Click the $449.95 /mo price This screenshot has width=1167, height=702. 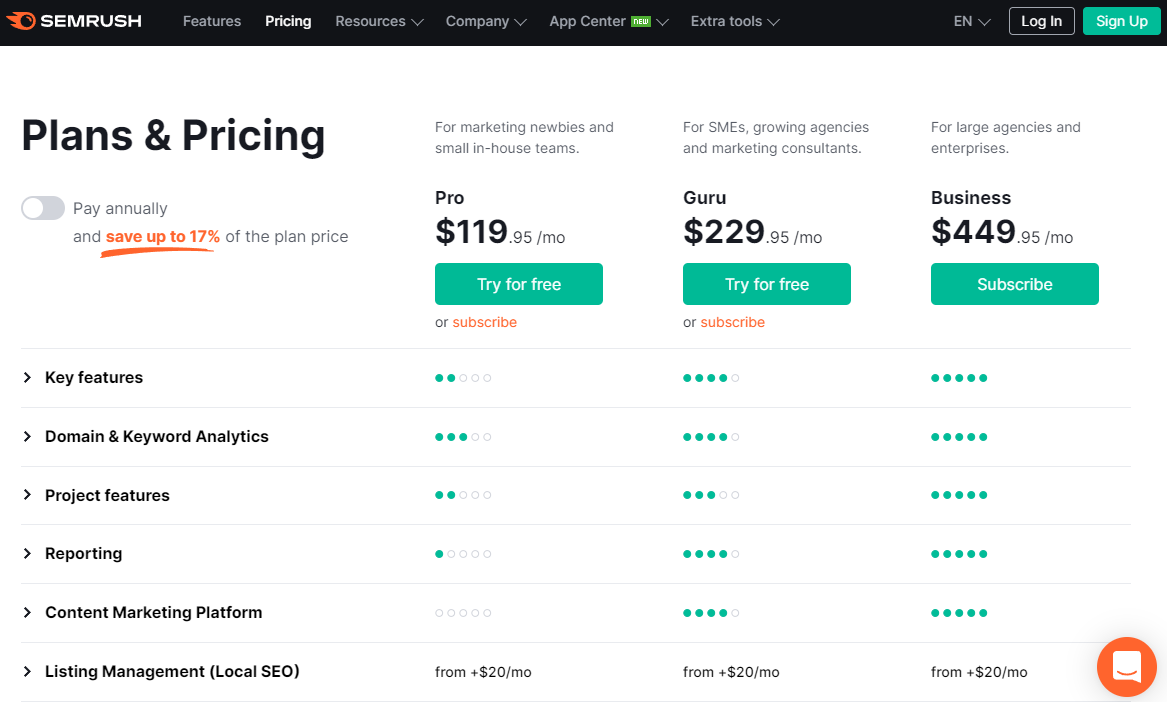click(x=1002, y=232)
